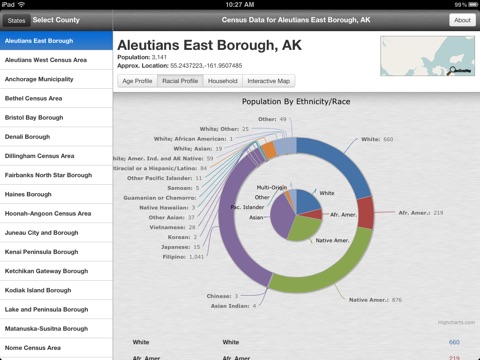Click red Afr. Amer. outer ring segment
Viewport: 480px width, 360px height.
(x=365, y=213)
